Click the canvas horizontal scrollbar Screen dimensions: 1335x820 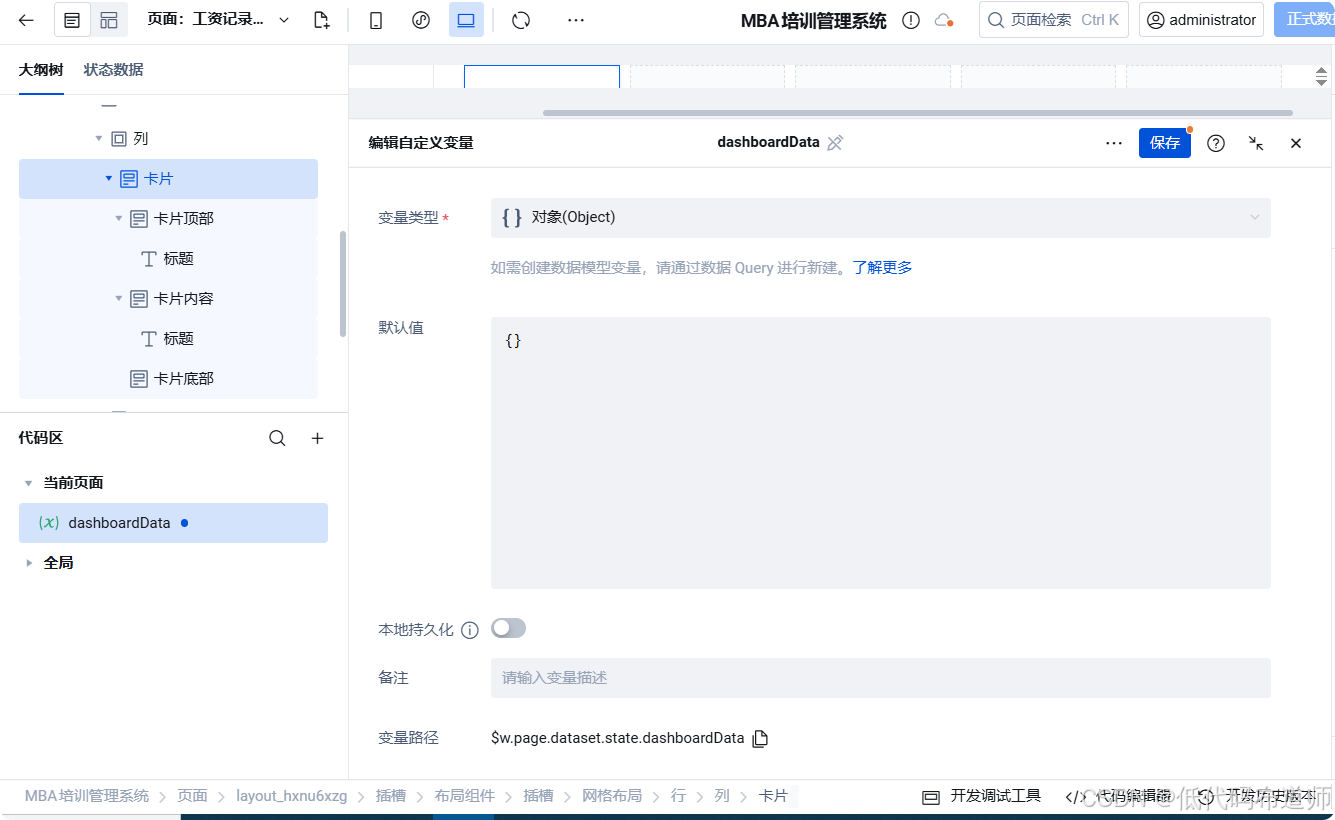tap(917, 113)
